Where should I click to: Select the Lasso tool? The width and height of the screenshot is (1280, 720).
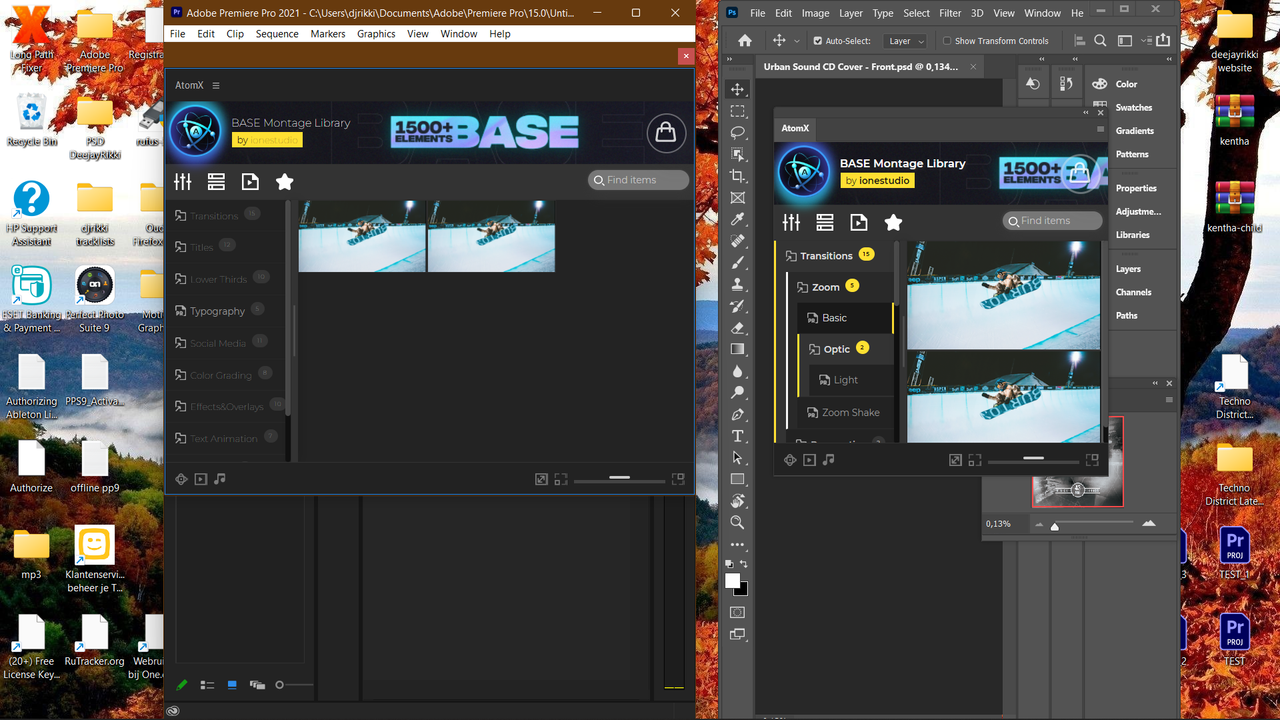click(738, 133)
